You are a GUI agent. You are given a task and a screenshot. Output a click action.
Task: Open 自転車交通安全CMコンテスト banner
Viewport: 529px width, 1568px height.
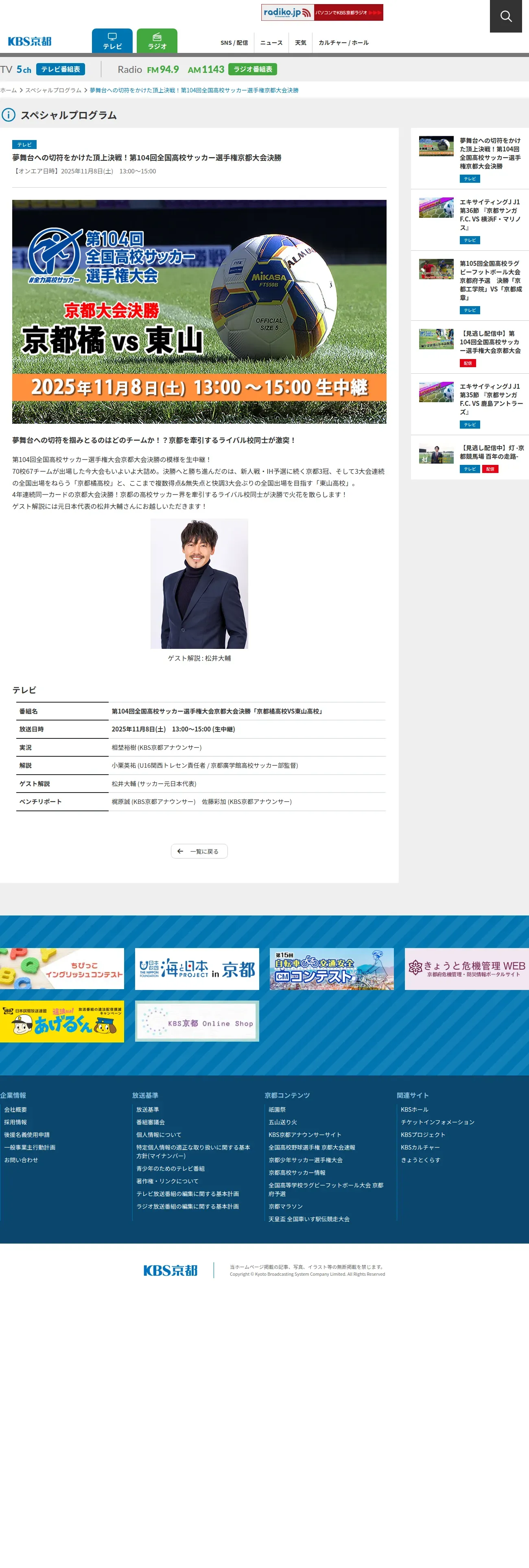pyautogui.click(x=332, y=968)
